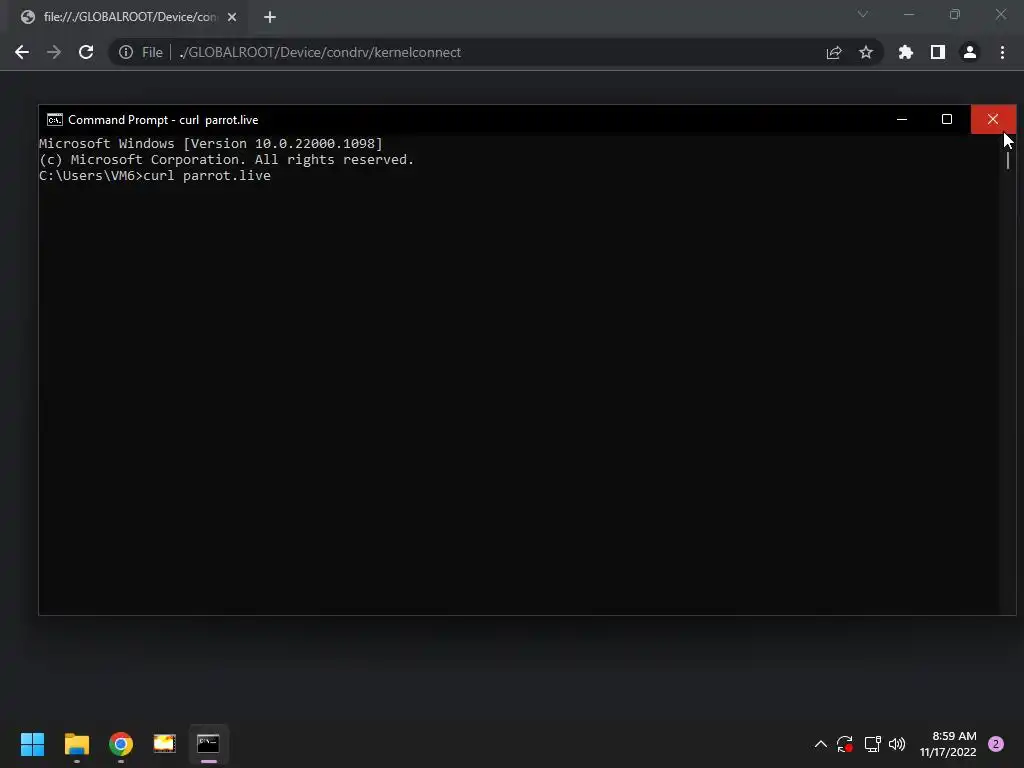Open the clock and date flyout
Viewport: 1024px width, 768px height.
coord(948,744)
